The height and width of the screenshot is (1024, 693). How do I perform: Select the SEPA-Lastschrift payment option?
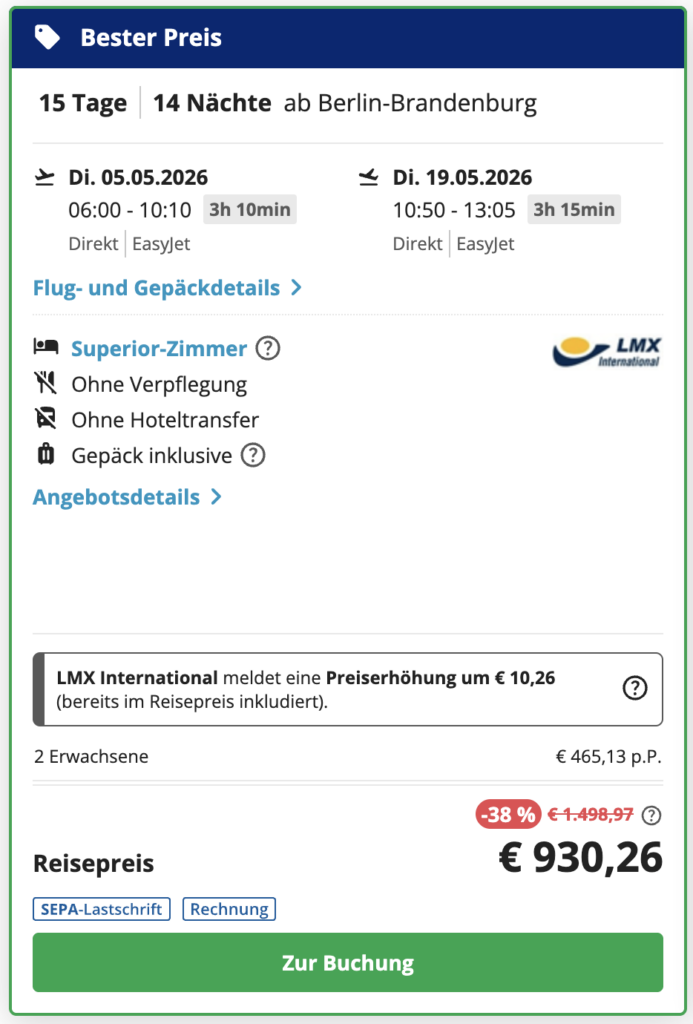(x=101, y=909)
